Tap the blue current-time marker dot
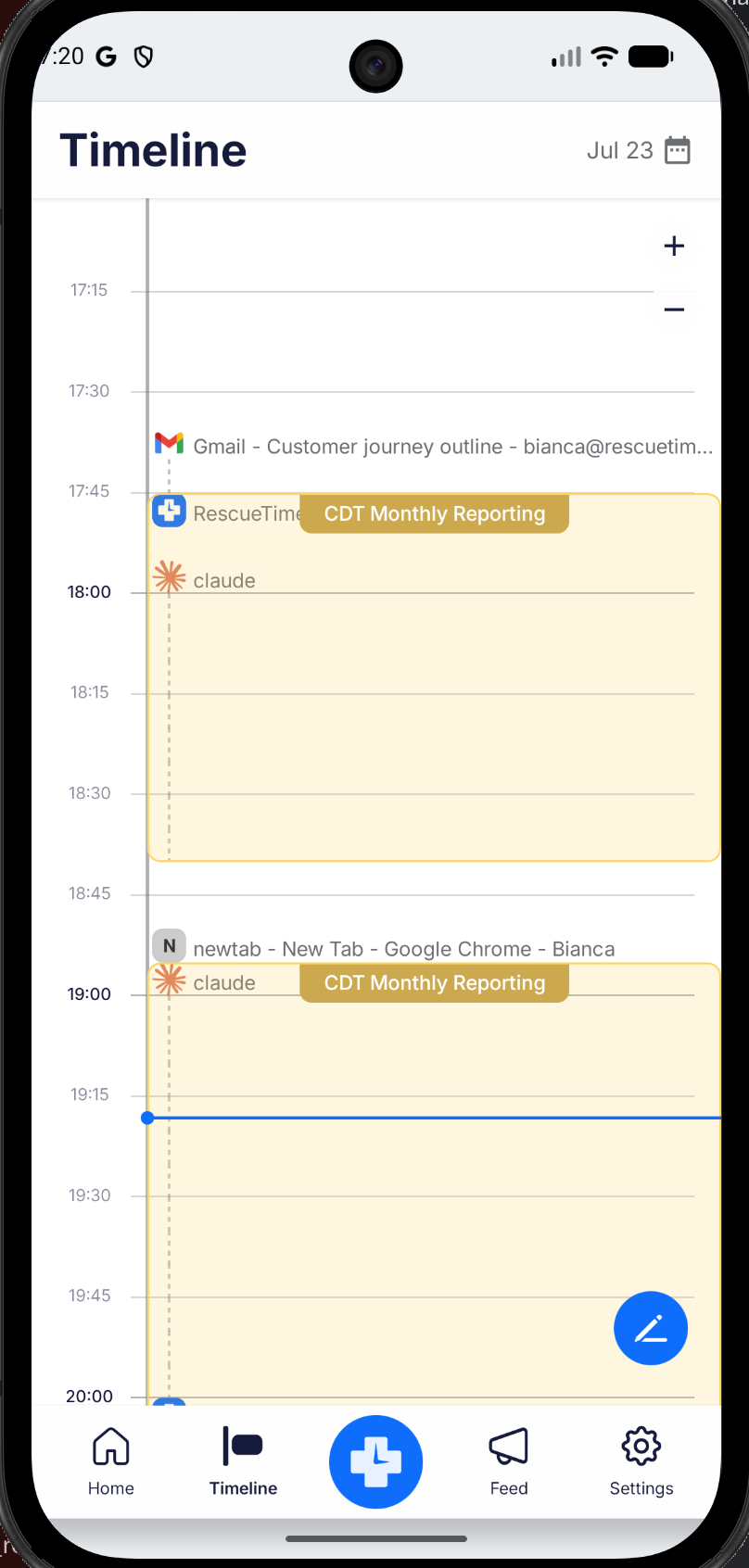Screen dimensions: 749x1568 click(147, 1119)
